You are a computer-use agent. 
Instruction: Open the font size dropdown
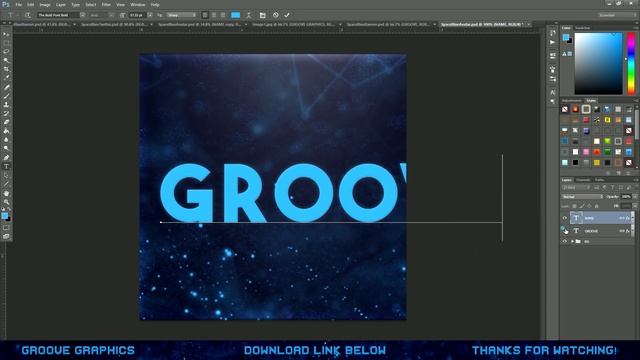pos(150,15)
